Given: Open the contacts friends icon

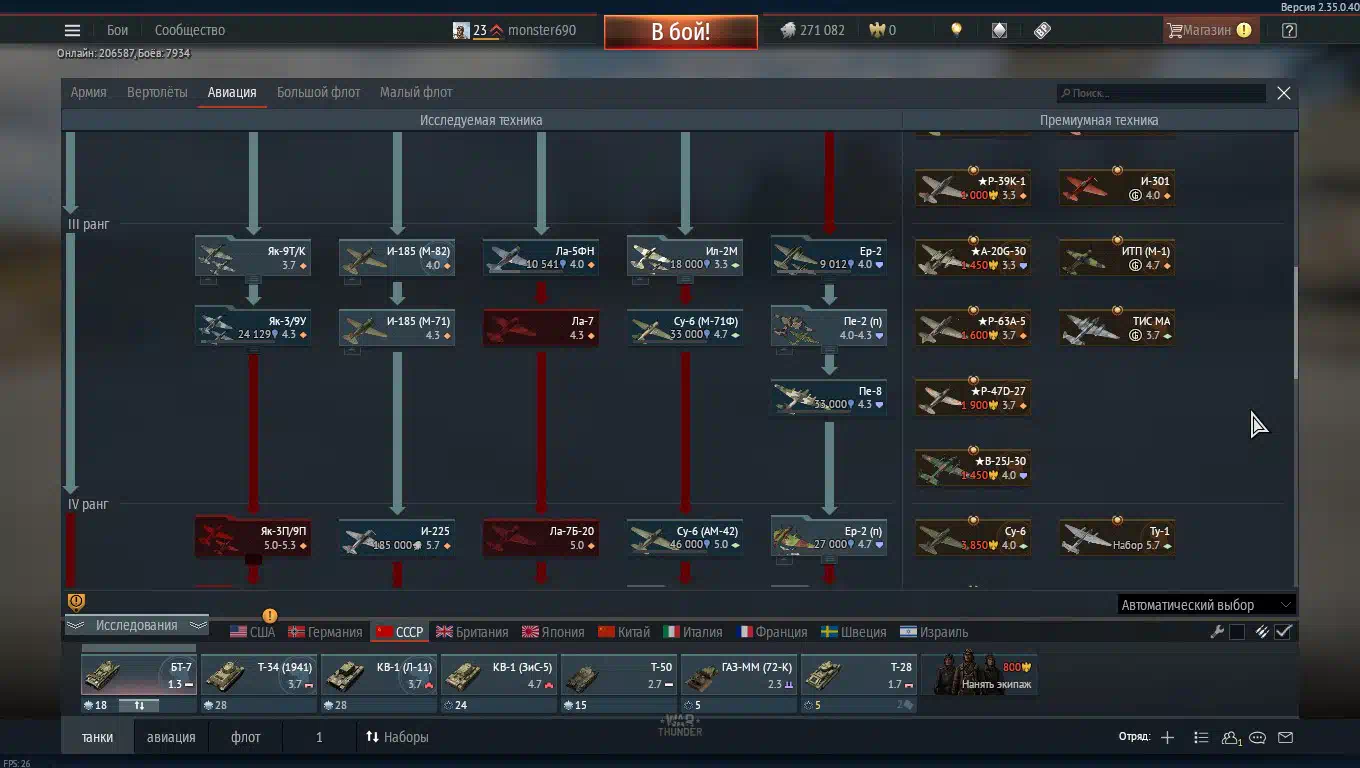Looking at the screenshot, I should coord(1231,738).
